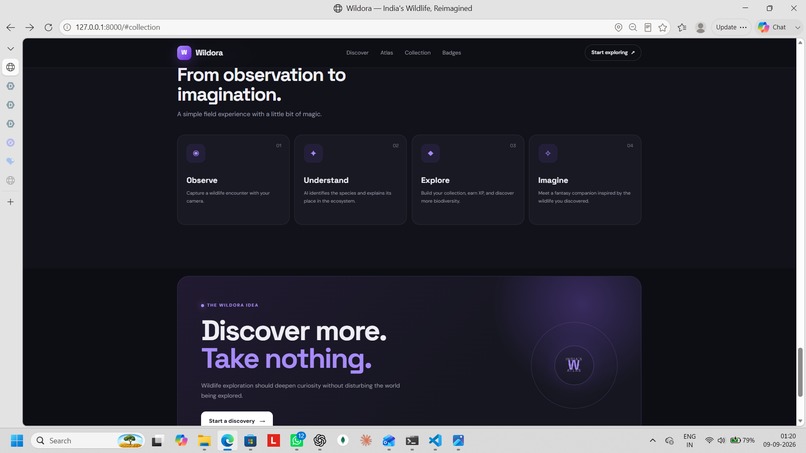The image size is (806, 453).
Task: Open ChatGPT from the taskbar
Action: click(320, 441)
